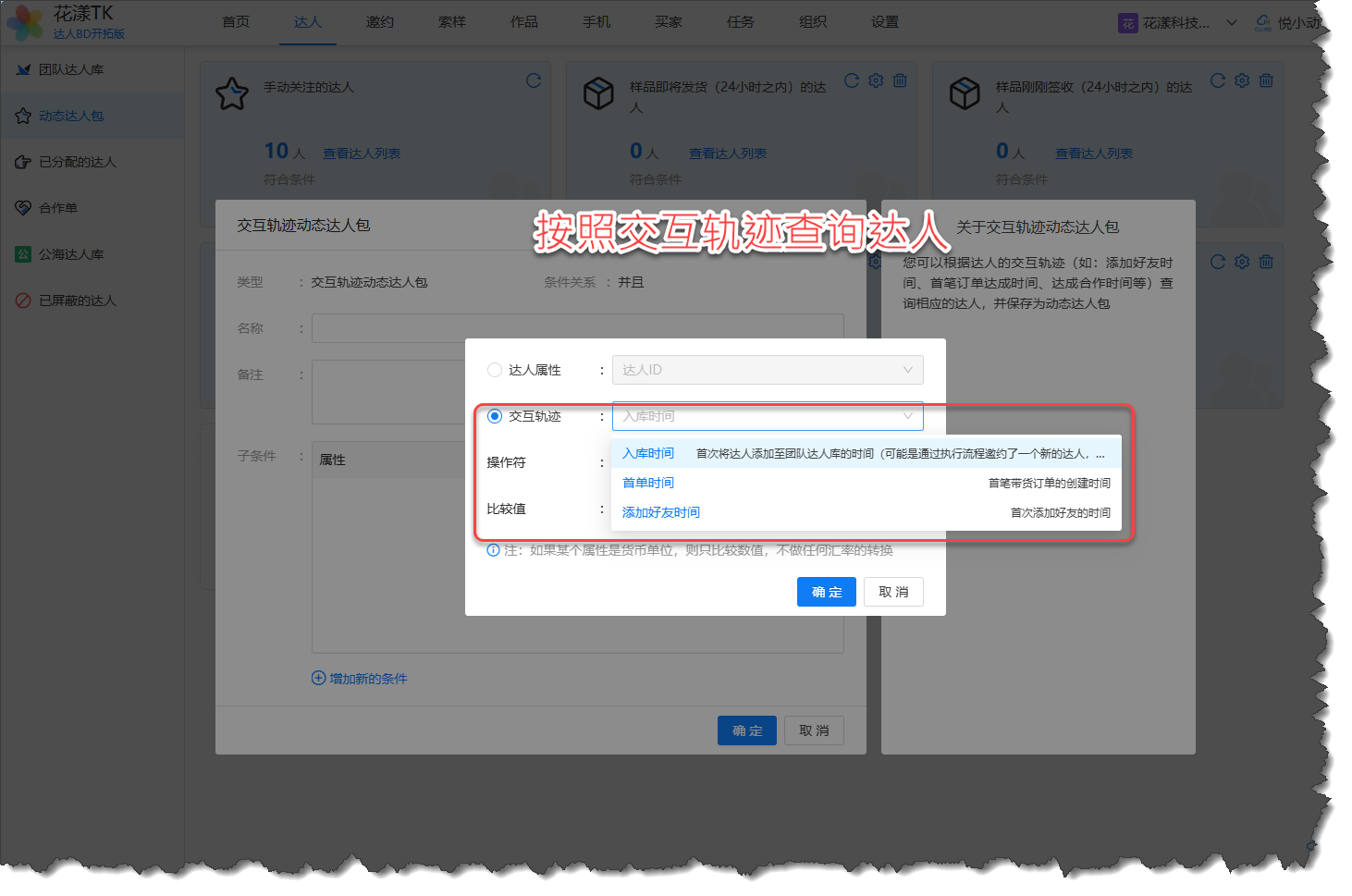Select the 交互轨迹 radio button

click(495, 416)
